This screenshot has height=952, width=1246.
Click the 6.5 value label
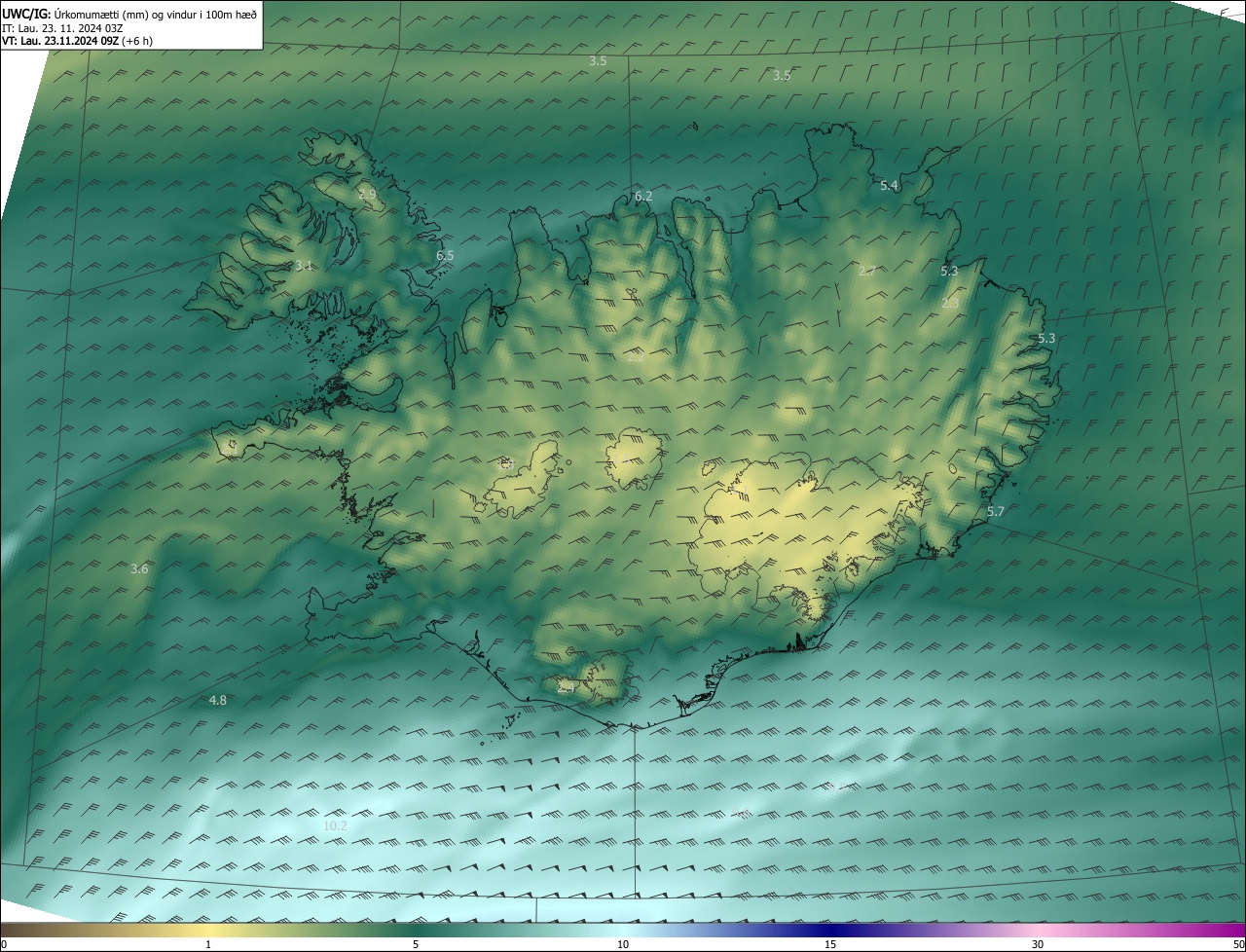(x=445, y=255)
